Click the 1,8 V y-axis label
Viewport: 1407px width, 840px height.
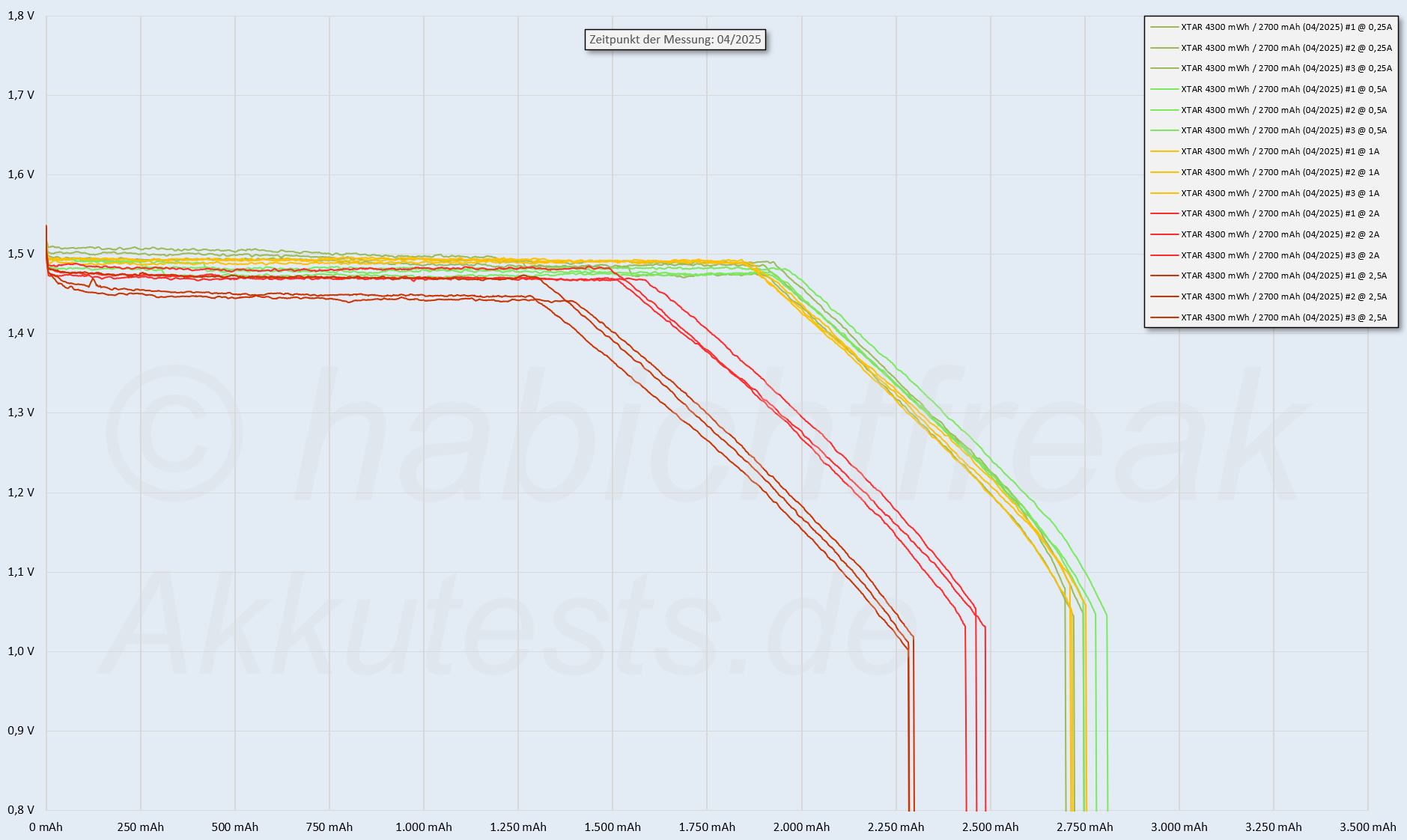tap(21, 16)
